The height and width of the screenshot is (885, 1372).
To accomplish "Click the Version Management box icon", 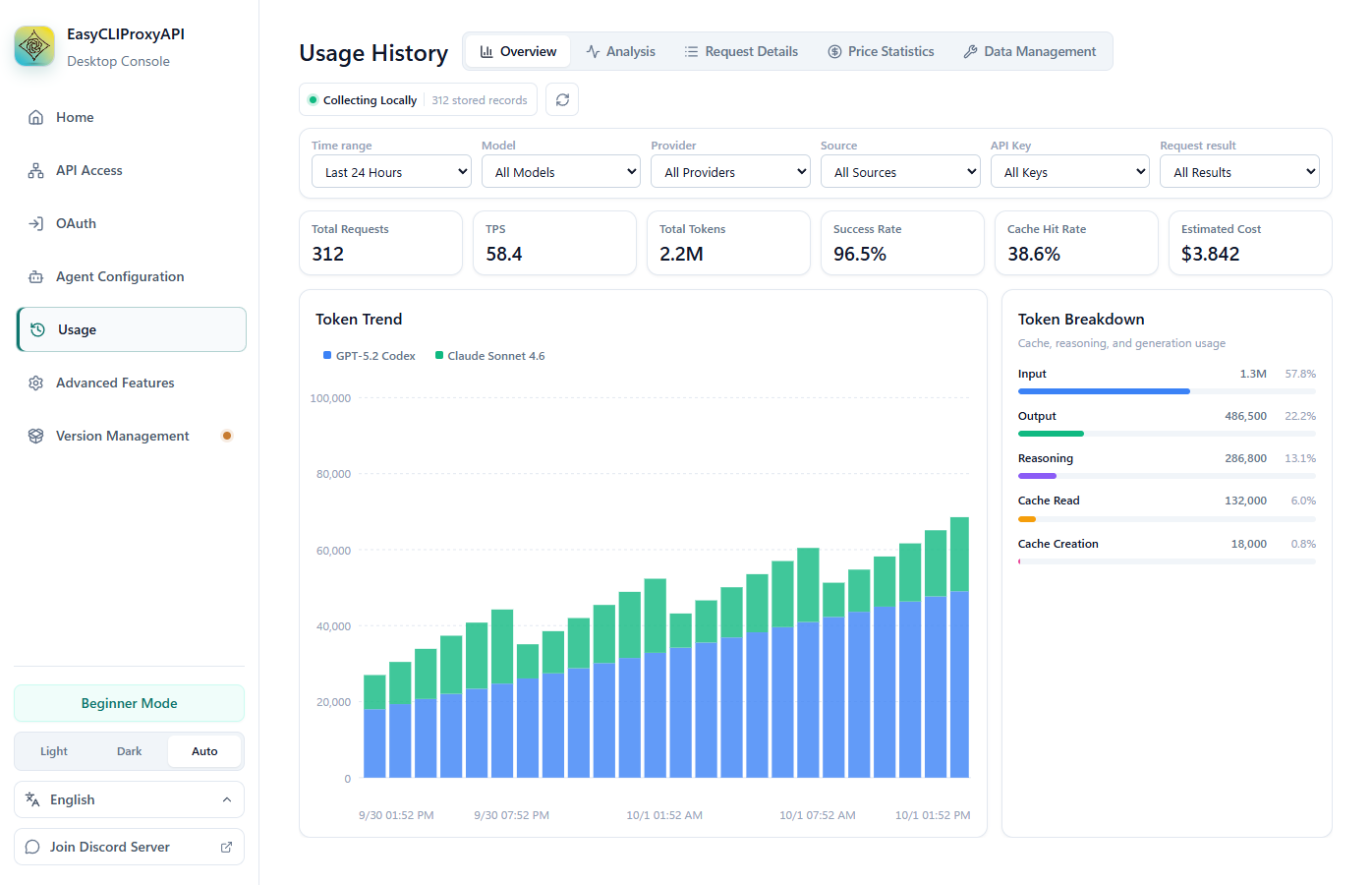I will pos(36,436).
